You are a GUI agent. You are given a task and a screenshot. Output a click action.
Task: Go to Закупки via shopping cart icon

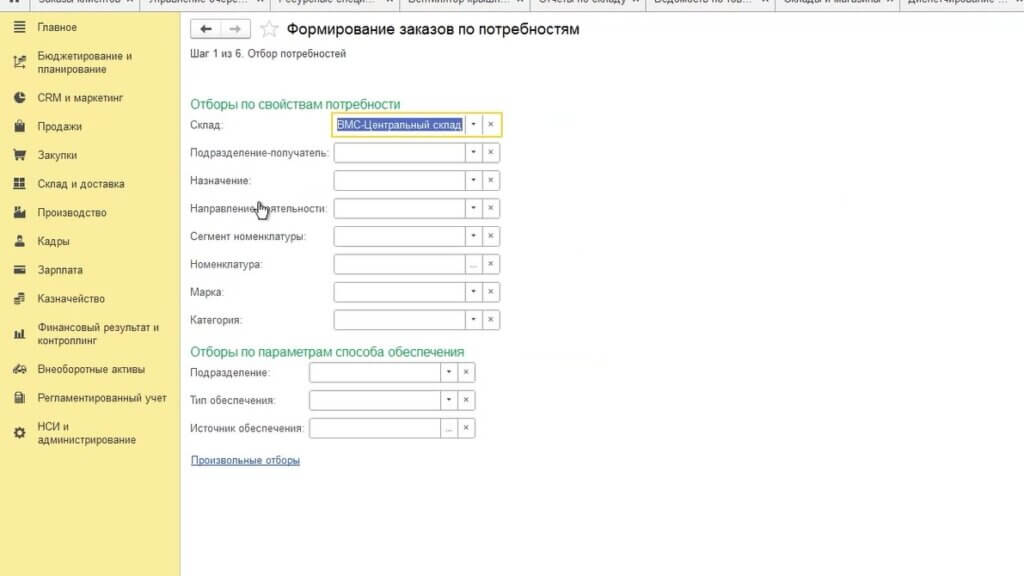[x=19, y=155]
